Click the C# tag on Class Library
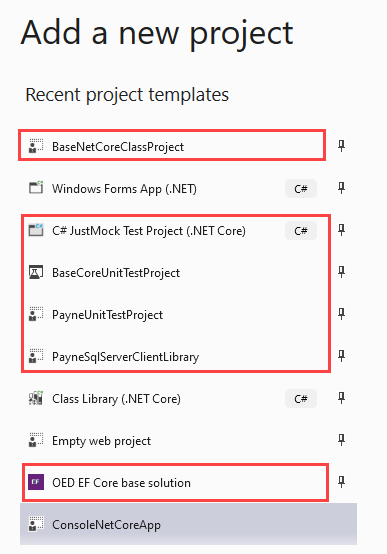Screen dimensions: 387x554 pos(301,399)
